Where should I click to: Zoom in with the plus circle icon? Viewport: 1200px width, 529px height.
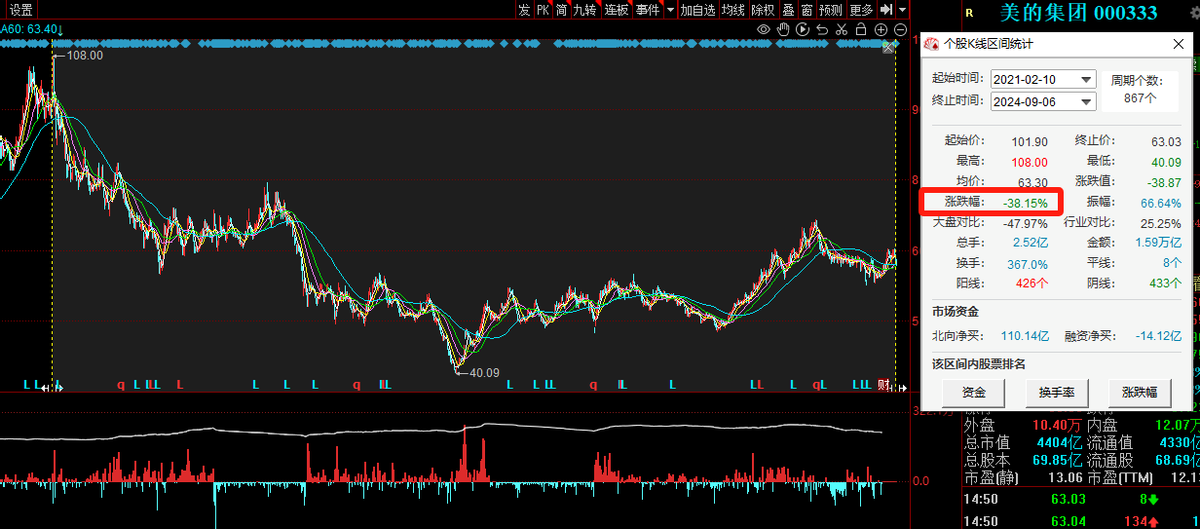pyautogui.click(x=881, y=29)
